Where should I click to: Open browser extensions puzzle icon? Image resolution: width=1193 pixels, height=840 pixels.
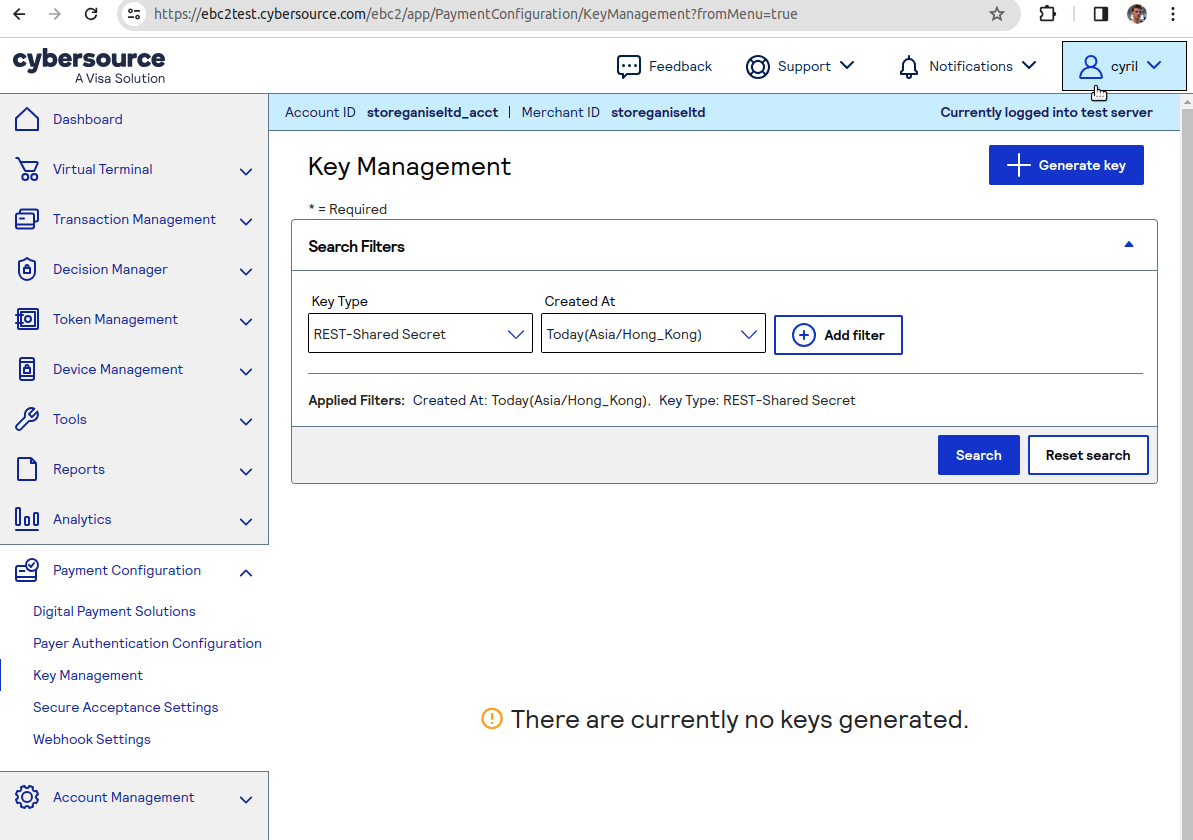pyautogui.click(x=1048, y=14)
